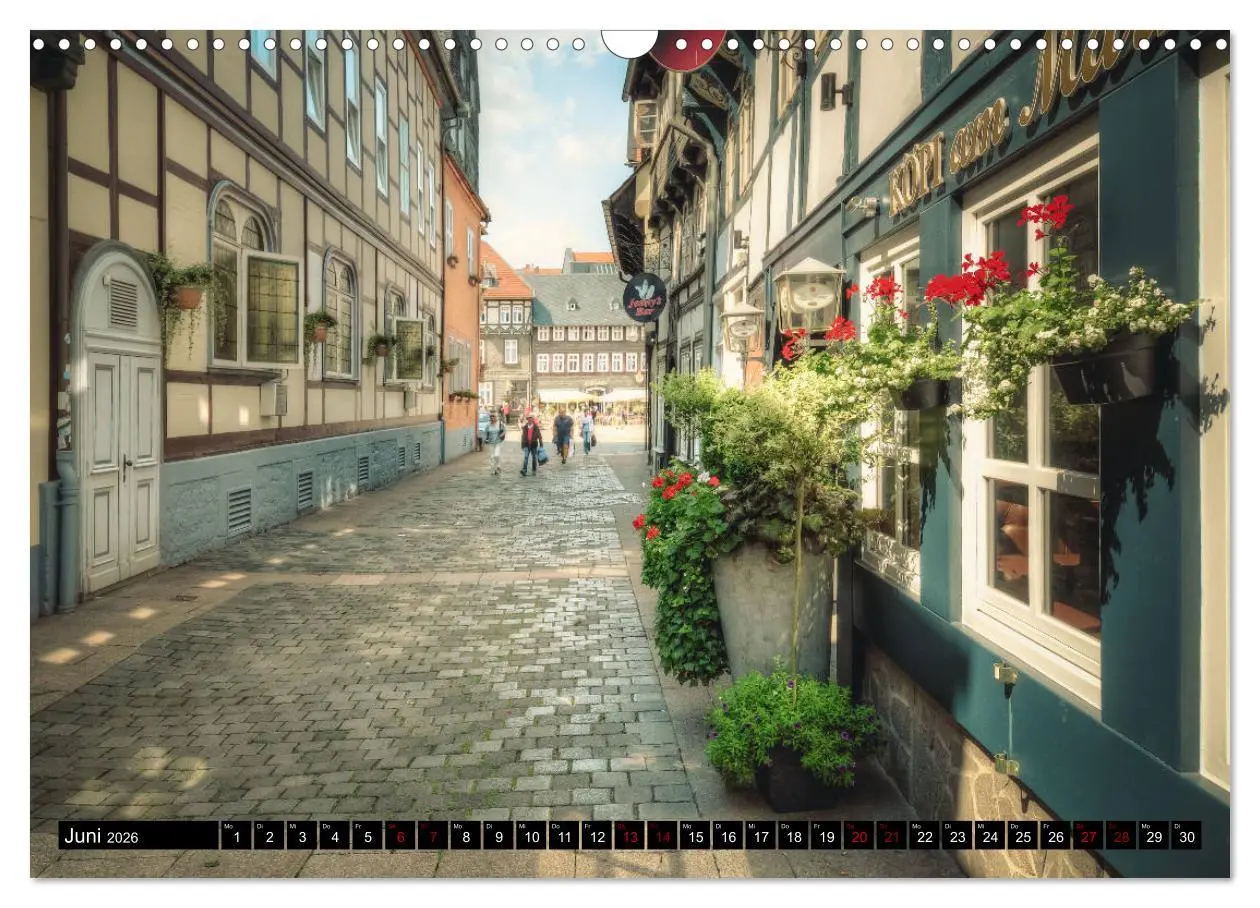Select red calendar day 13
Screen dimensions: 1260x908
pos(629,836)
